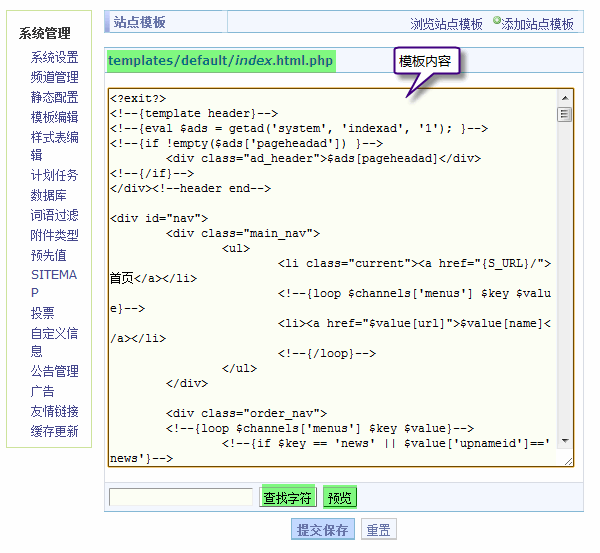The height and width of the screenshot is (553, 600).
Task: Click 提交保存 to save the template
Action: click(x=322, y=530)
